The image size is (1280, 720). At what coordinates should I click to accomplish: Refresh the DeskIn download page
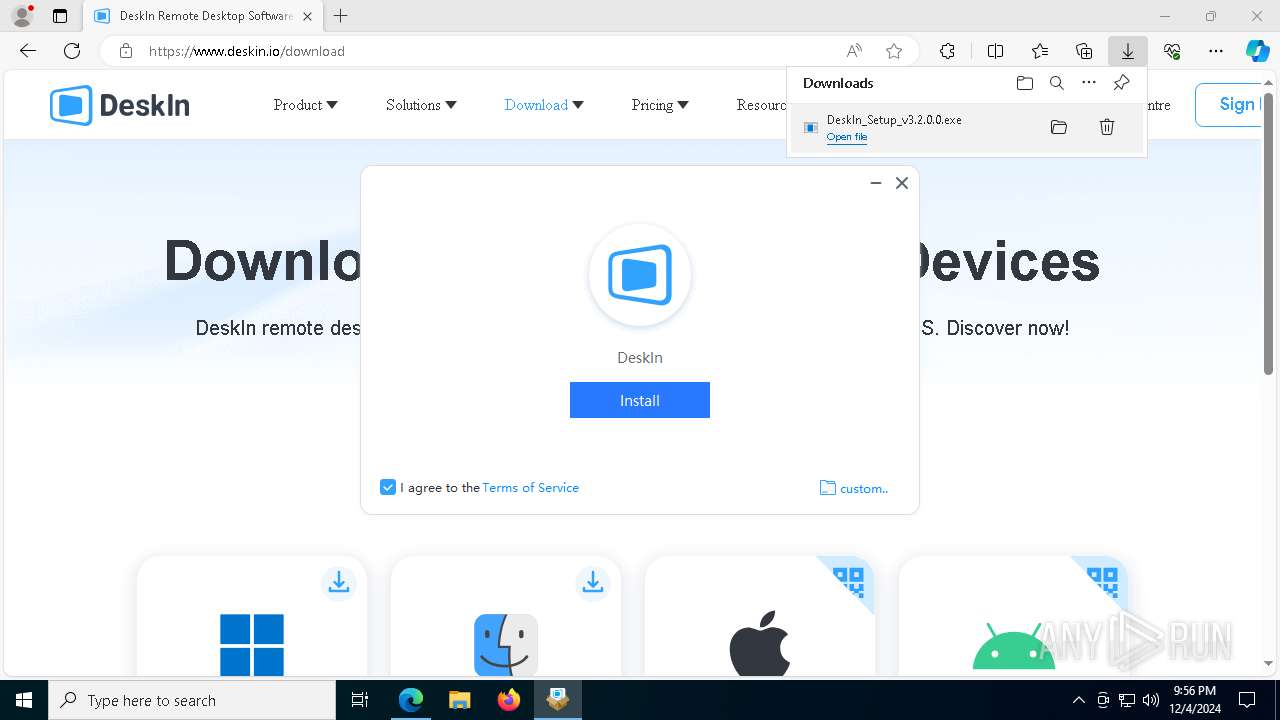point(72,51)
